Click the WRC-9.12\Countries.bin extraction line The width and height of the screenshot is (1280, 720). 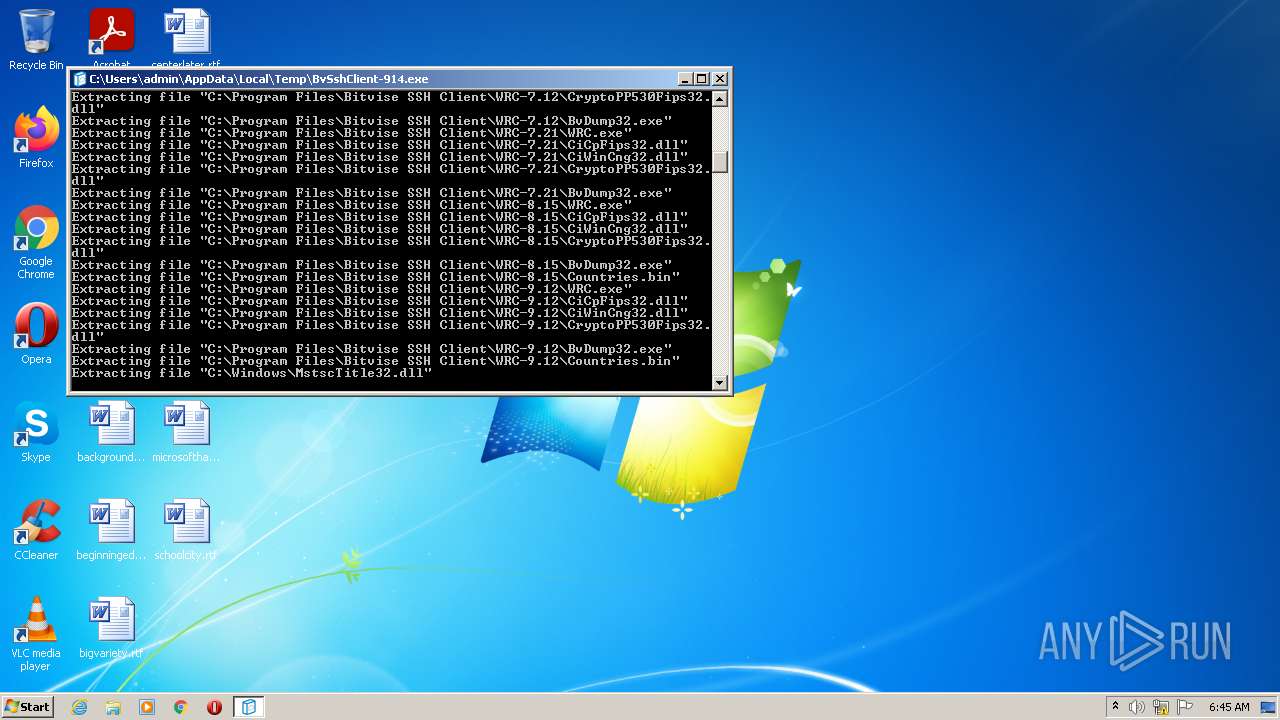[376, 361]
